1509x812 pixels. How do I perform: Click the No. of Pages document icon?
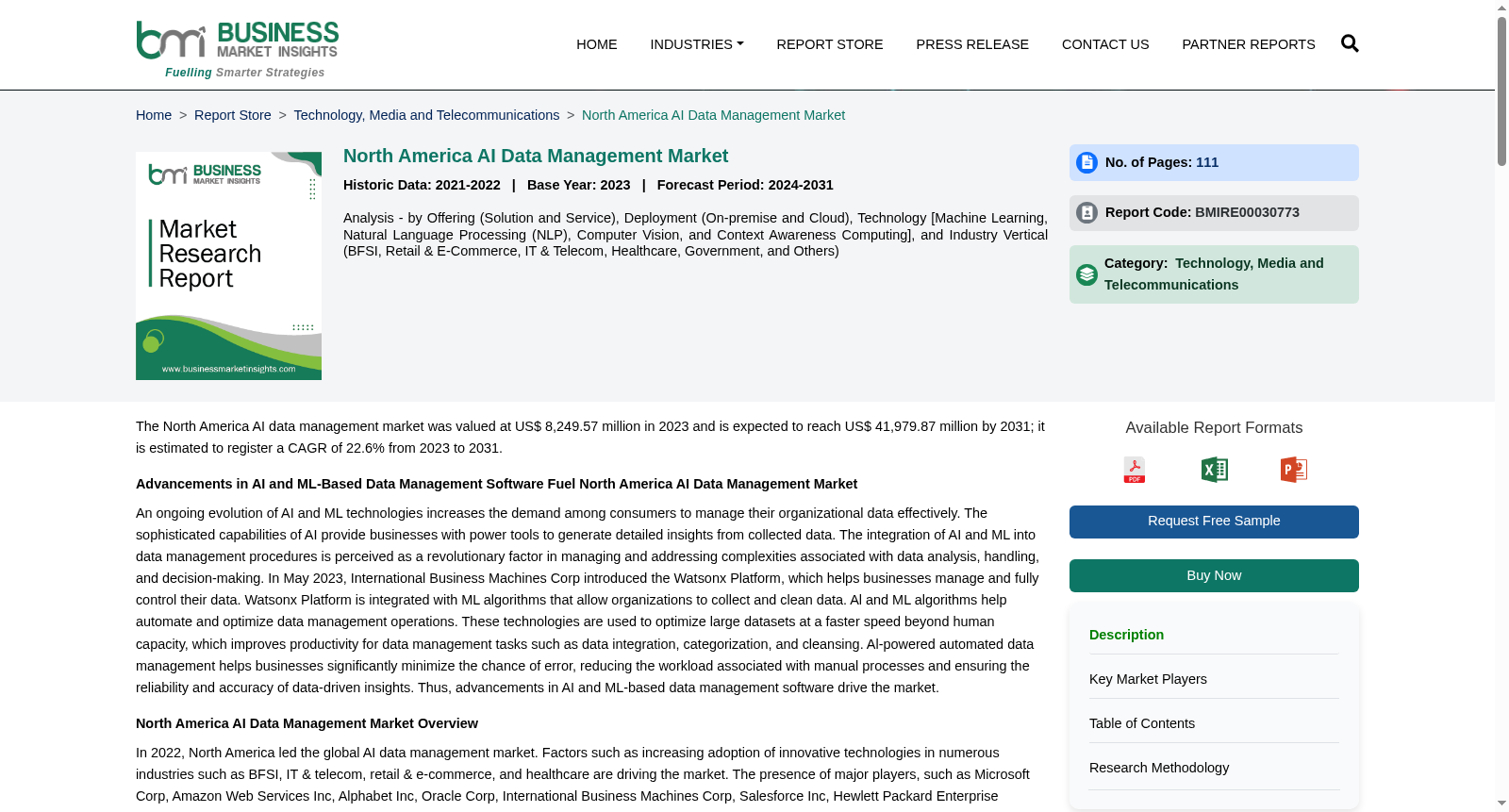click(x=1086, y=163)
